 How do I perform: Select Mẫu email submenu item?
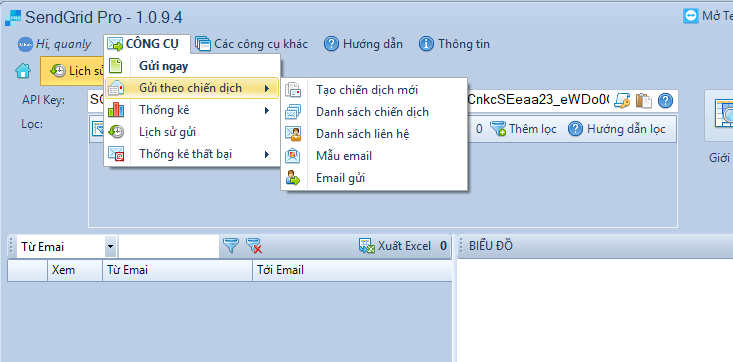coord(374,156)
